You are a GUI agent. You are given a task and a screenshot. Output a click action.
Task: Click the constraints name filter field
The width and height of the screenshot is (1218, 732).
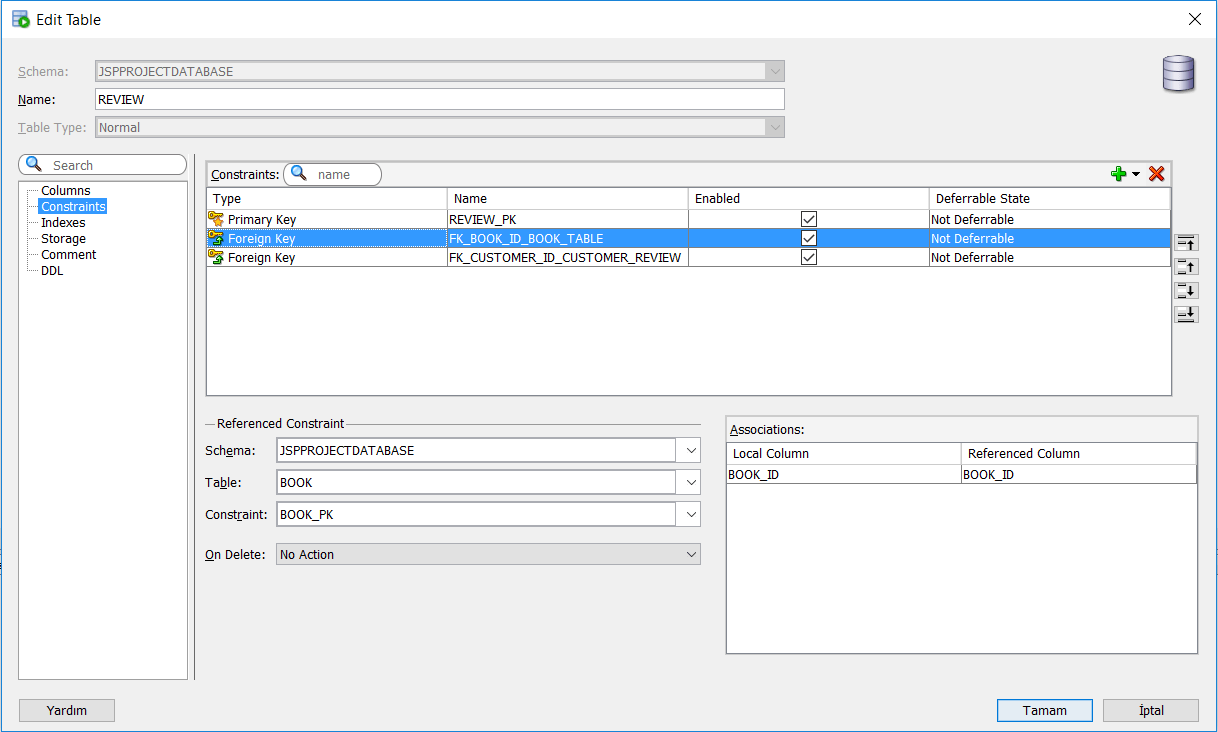(x=332, y=174)
